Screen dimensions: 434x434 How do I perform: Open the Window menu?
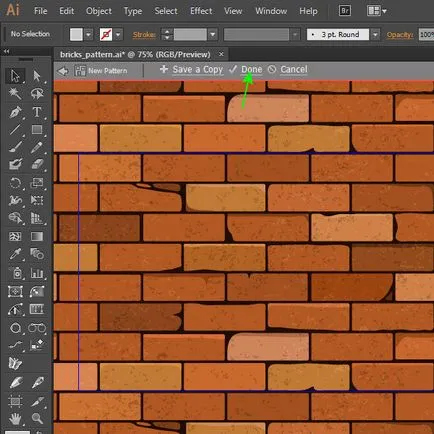click(271, 11)
